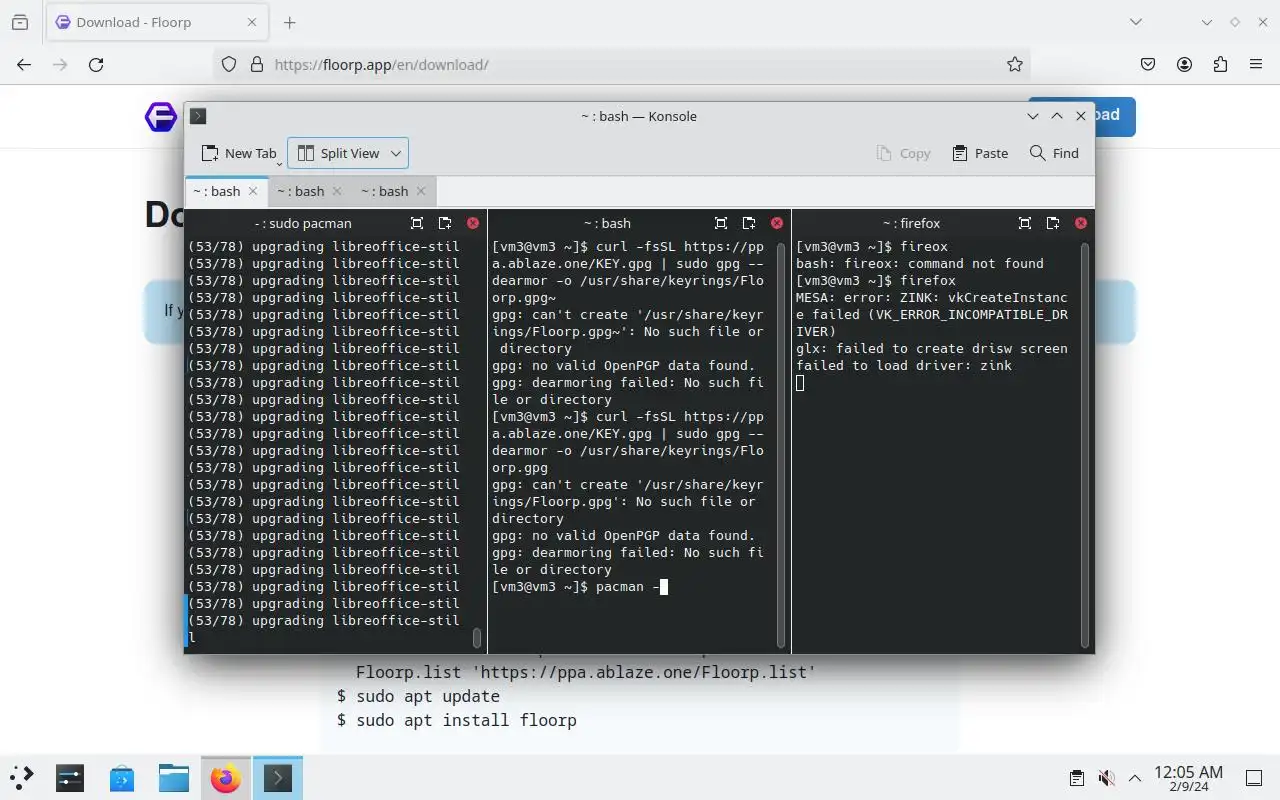The height and width of the screenshot is (800, 1280).
Task: Switch to Konsole in the taskbar
Action: click(x=278, y=777)
